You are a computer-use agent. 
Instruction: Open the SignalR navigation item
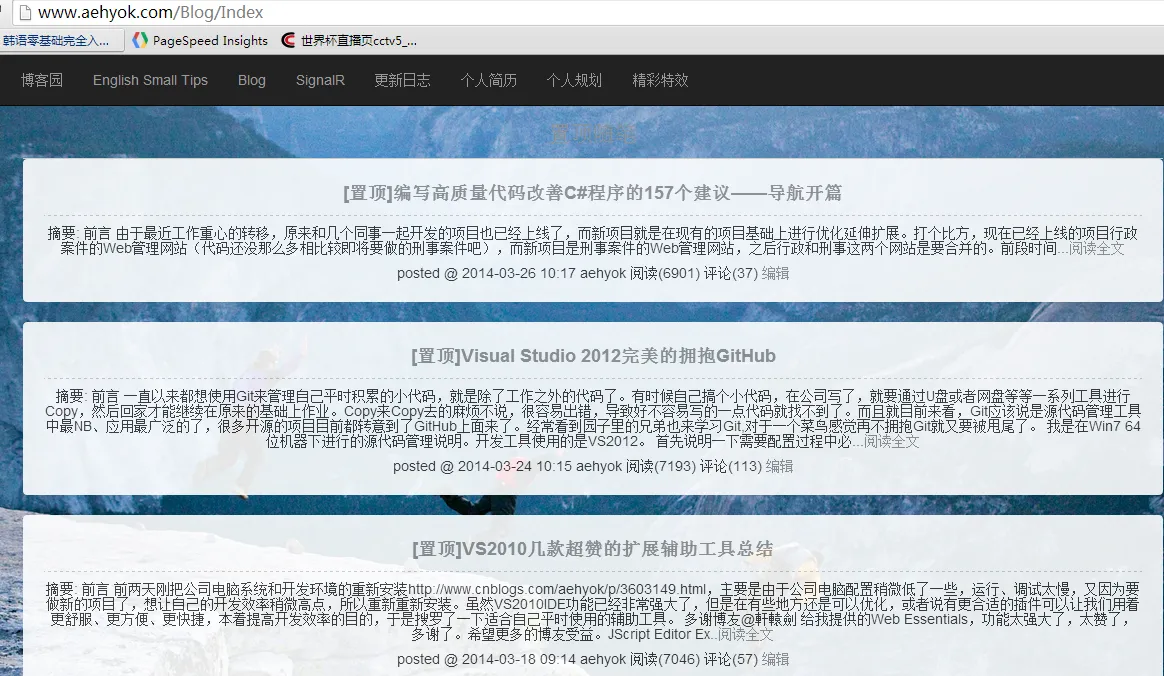click(320, 80)
